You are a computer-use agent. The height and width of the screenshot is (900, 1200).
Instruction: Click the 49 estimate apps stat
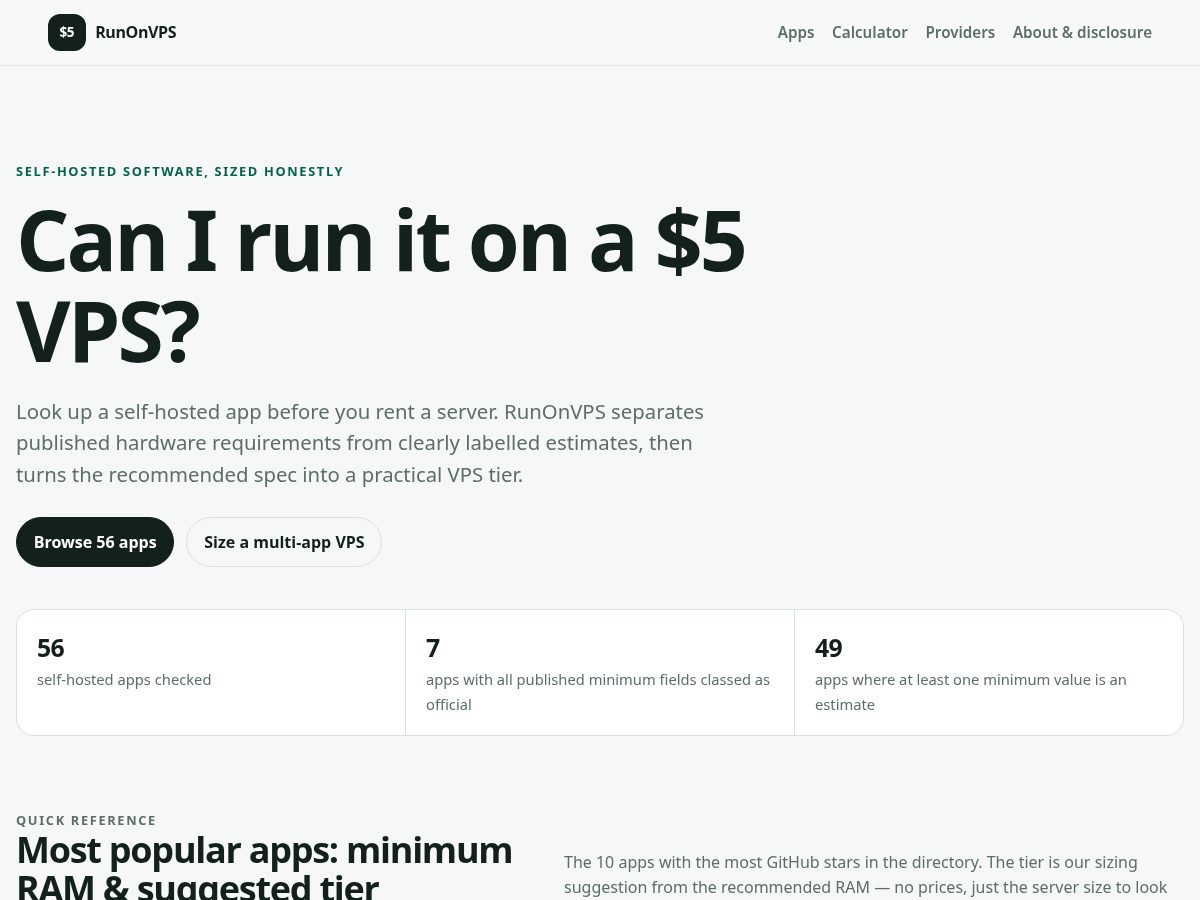(x=989, y=672)
